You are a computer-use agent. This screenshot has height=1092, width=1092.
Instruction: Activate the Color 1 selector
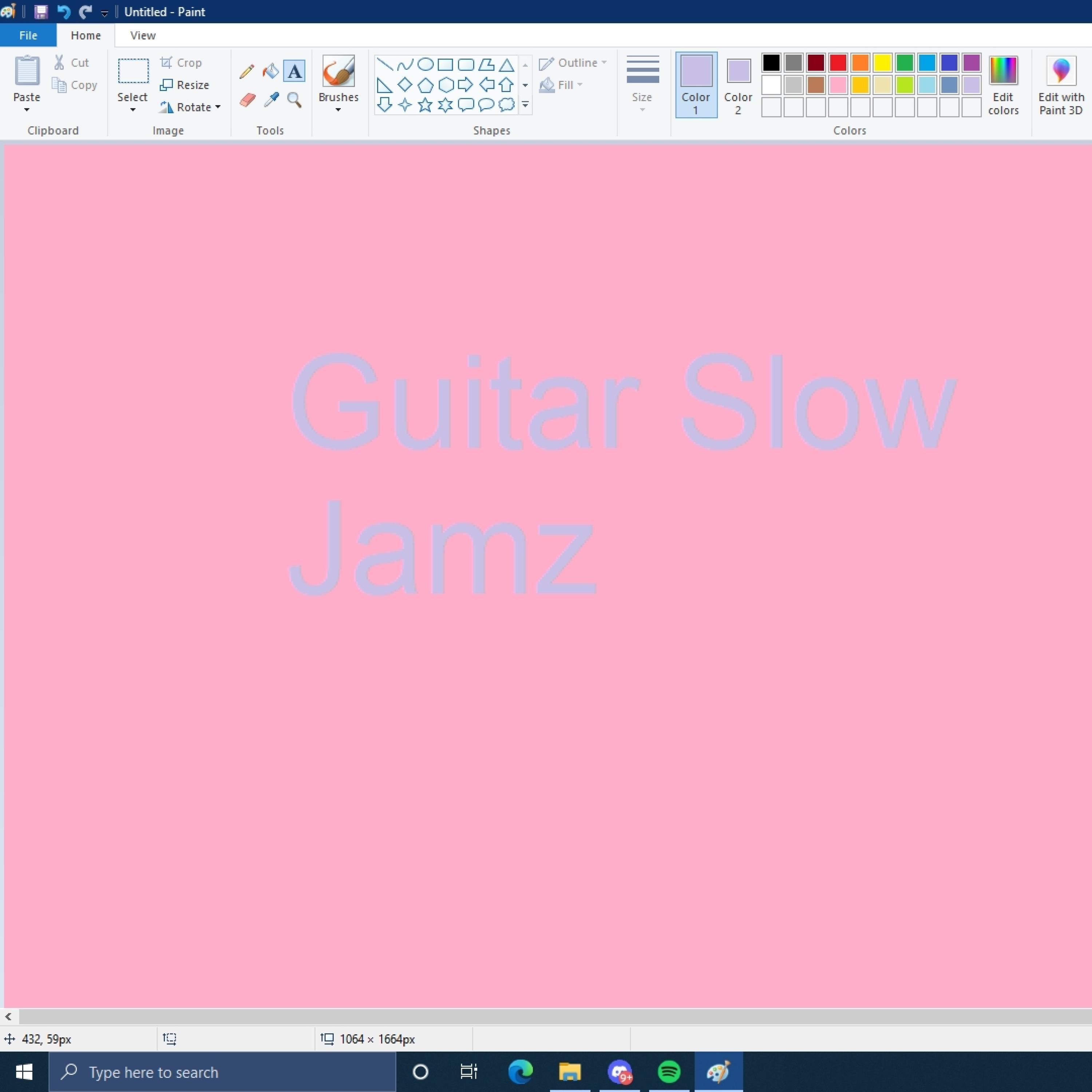tap(696, 85)
